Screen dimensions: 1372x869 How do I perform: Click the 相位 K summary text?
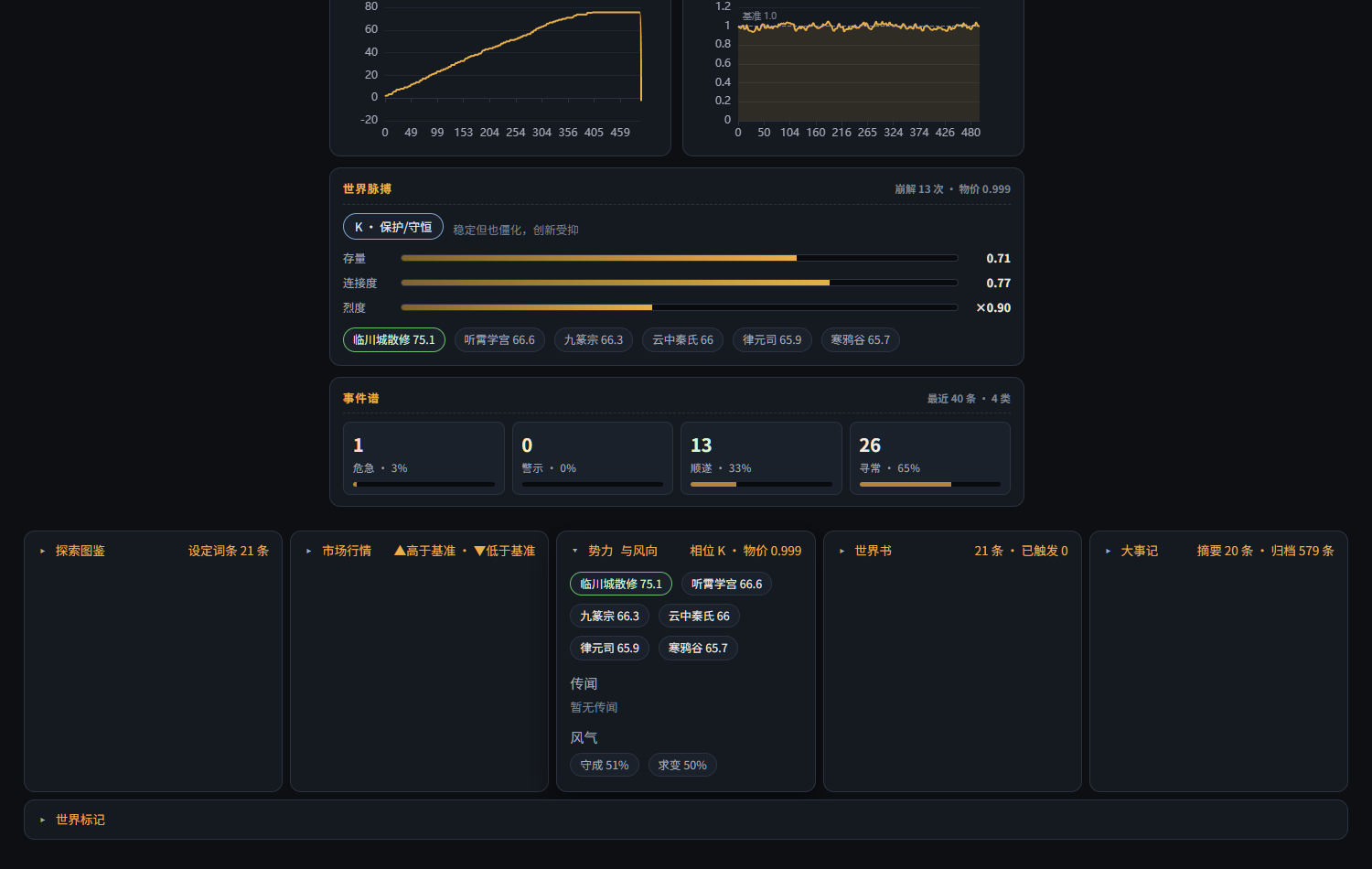707,551
